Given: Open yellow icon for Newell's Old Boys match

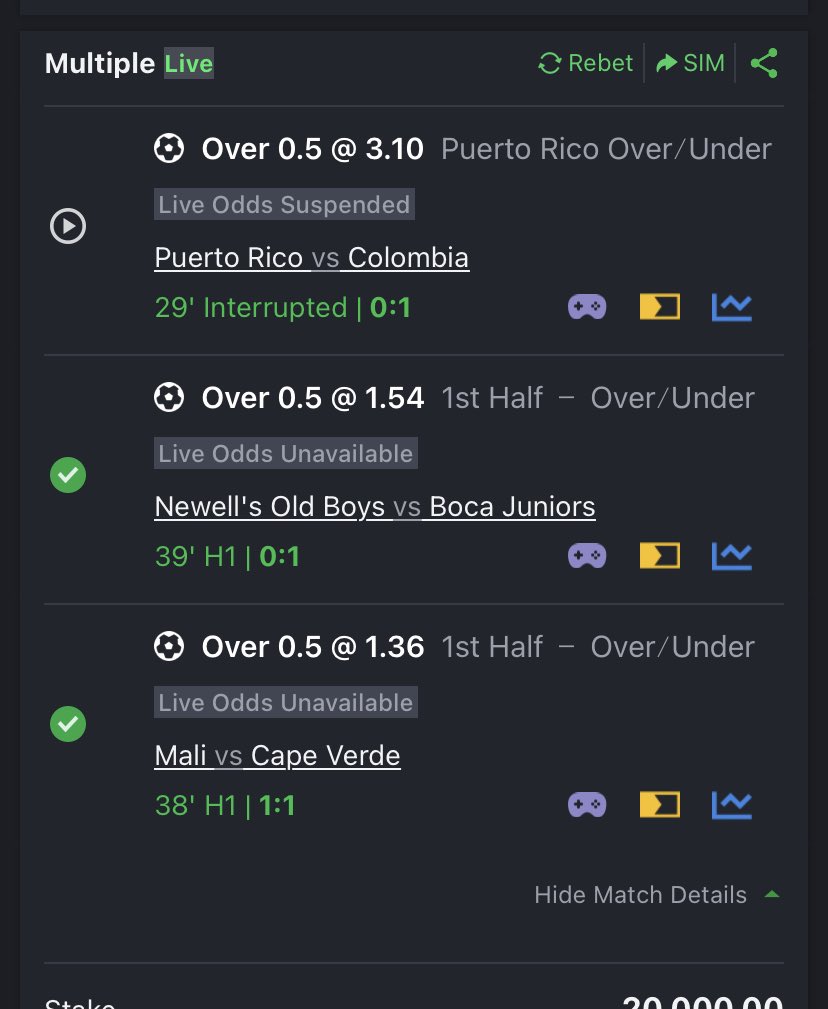Looking at the screenshot, I should [x=659, y=556].
